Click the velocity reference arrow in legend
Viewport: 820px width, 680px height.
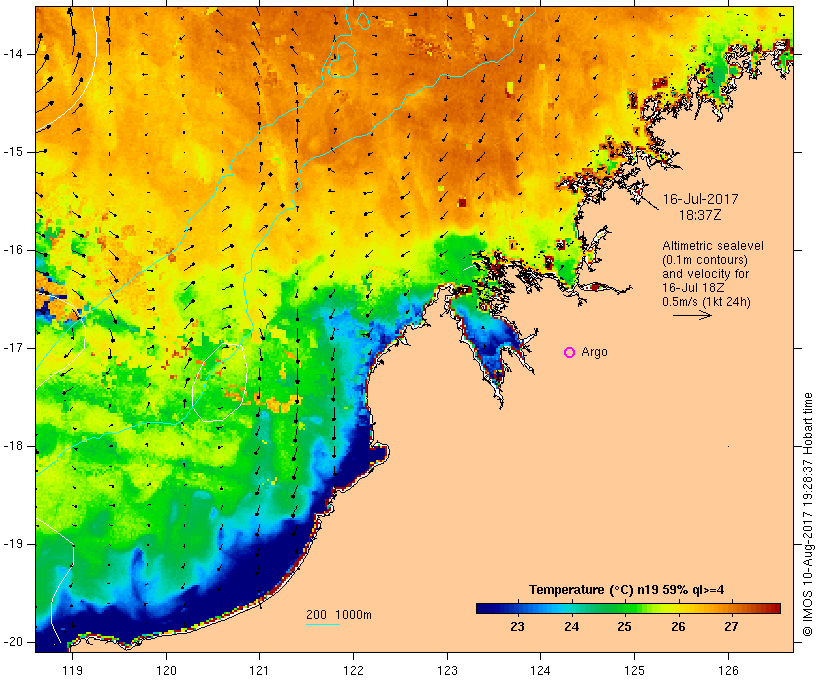692,315
